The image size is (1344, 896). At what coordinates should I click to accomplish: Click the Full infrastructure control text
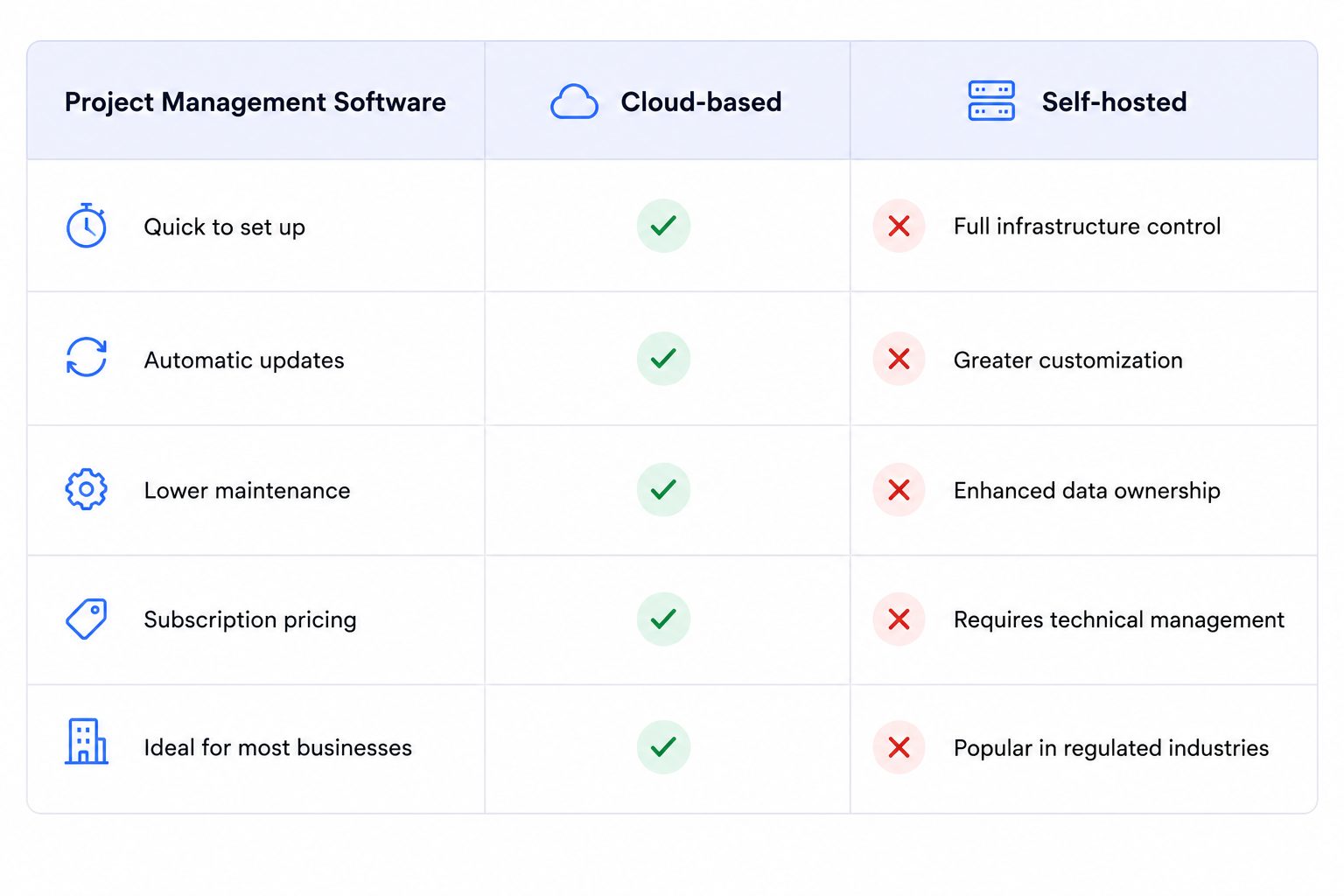[x=1087, y=227]
